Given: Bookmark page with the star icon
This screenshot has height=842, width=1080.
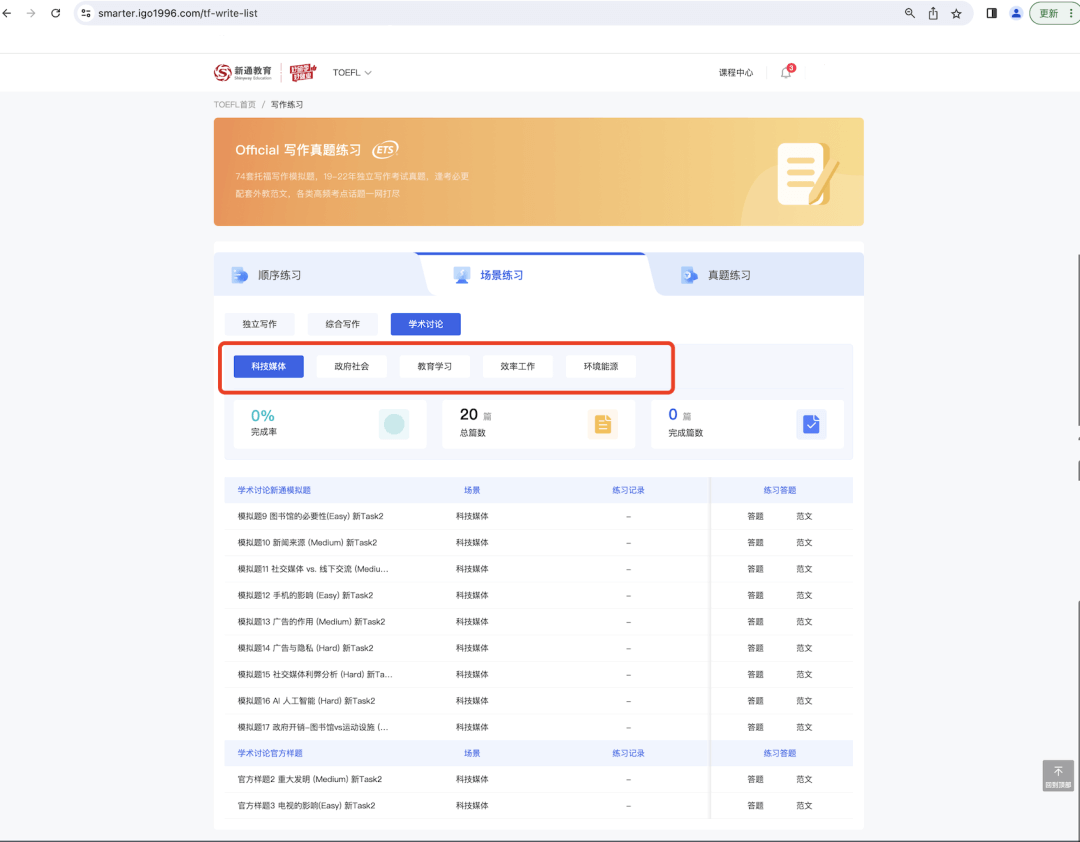Looking at the screenshot, I should click(956, 13).
